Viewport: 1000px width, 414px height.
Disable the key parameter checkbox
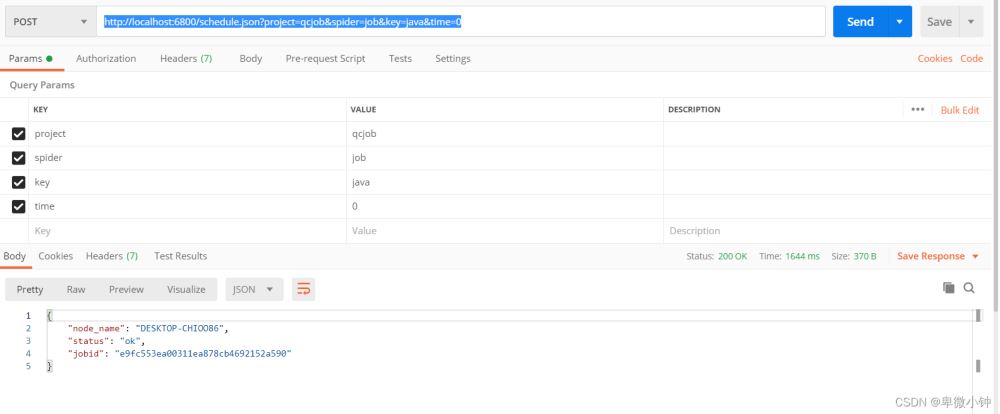[18, 183]
